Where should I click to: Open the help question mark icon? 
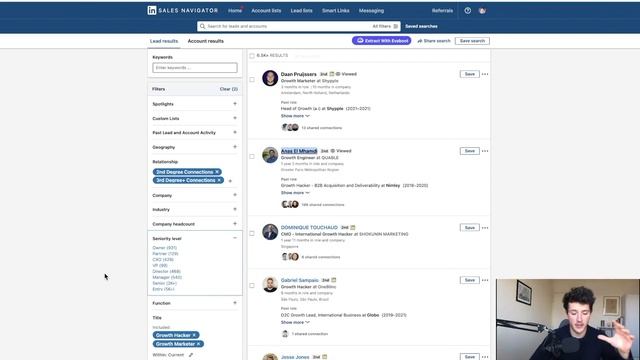tap(468, 11)
